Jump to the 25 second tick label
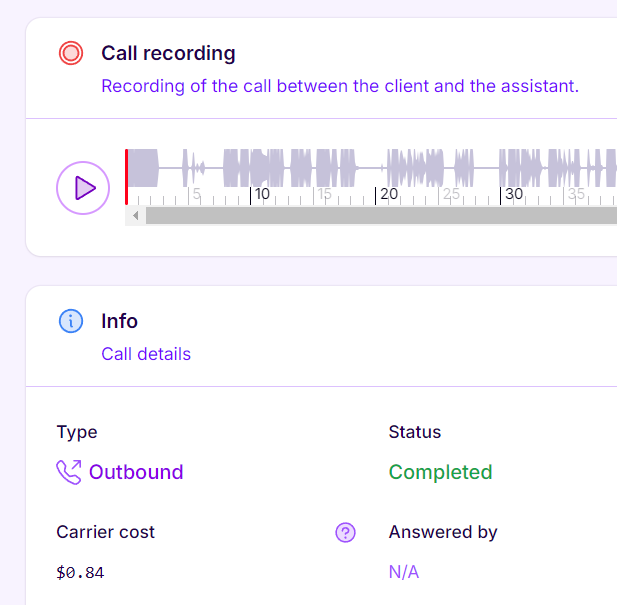This screenshot has width=617, height=605. point(451,194)
